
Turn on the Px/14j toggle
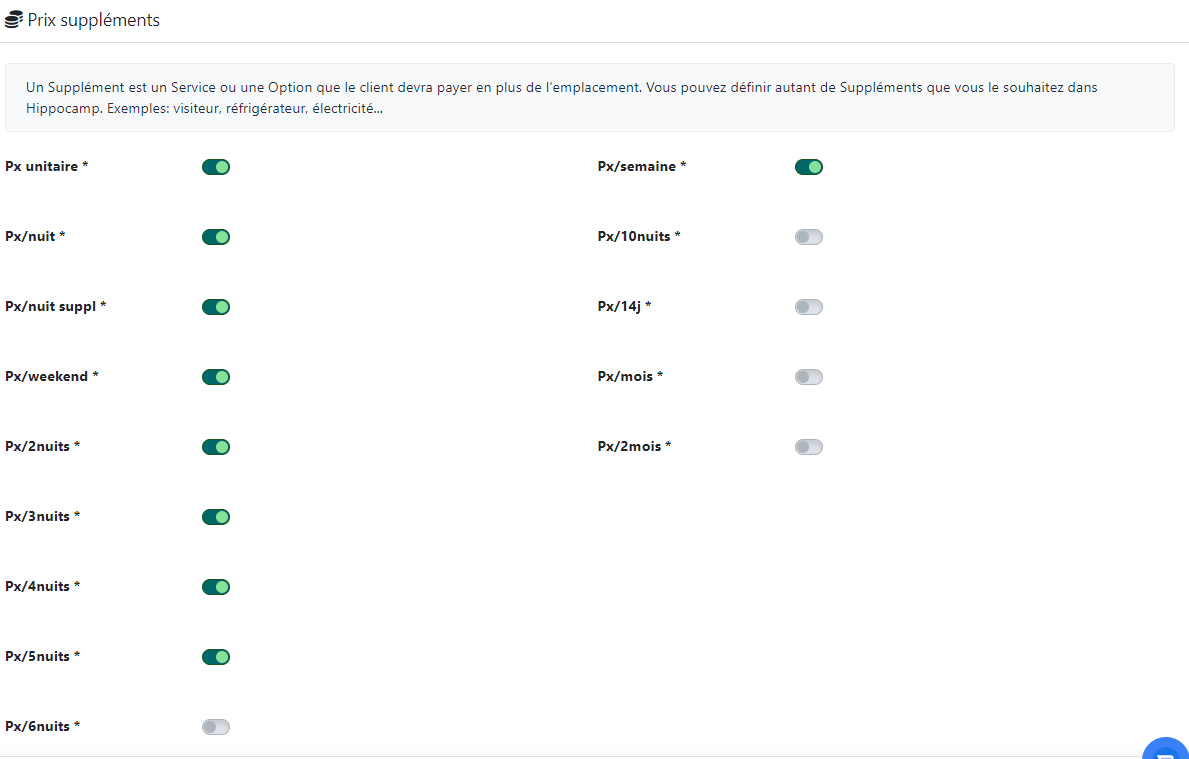pos(809,307)
